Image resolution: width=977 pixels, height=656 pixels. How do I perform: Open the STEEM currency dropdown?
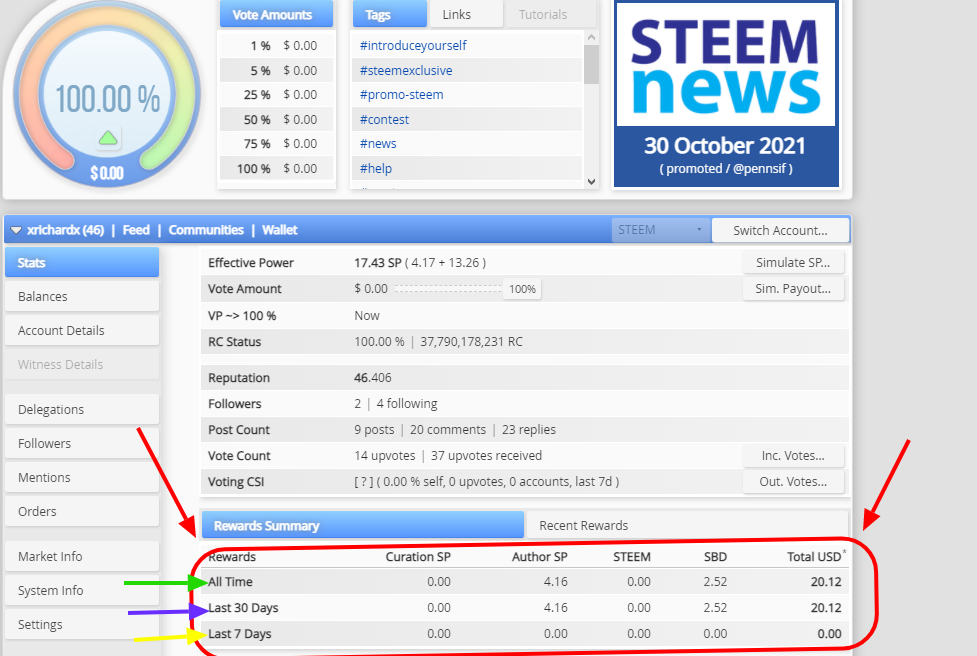point(660,230)
